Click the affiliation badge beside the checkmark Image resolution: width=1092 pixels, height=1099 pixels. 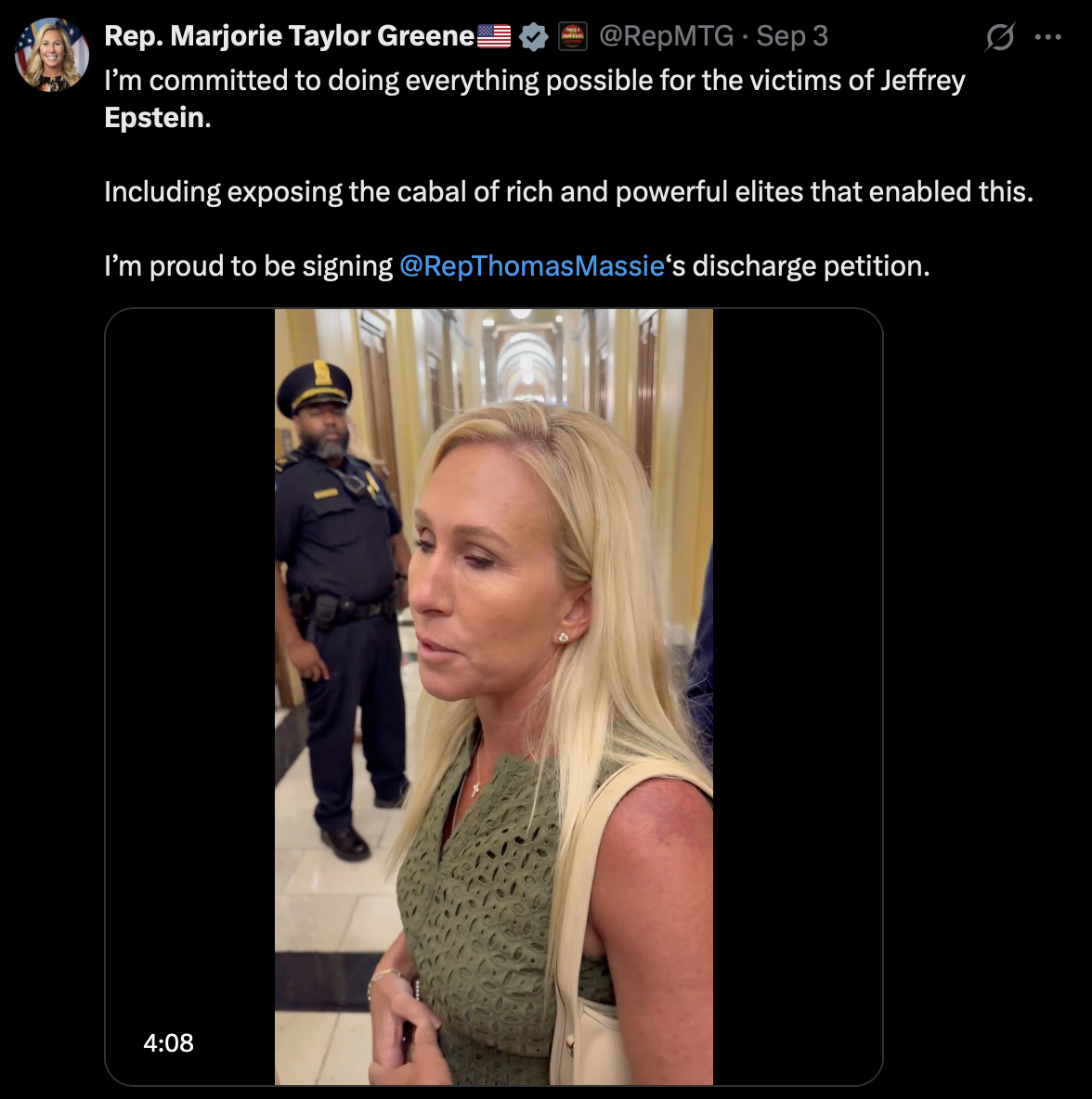[573, 37]
